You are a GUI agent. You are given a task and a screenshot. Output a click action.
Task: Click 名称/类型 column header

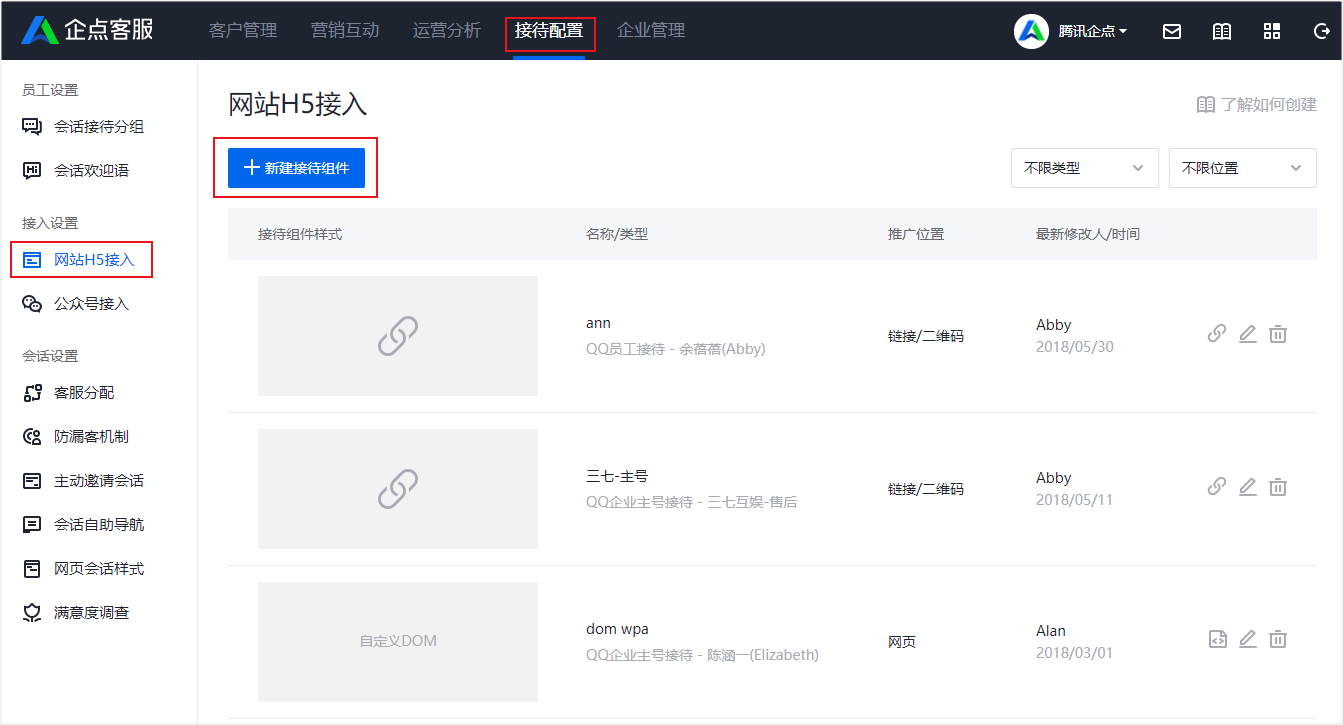(x=617, y=234)
